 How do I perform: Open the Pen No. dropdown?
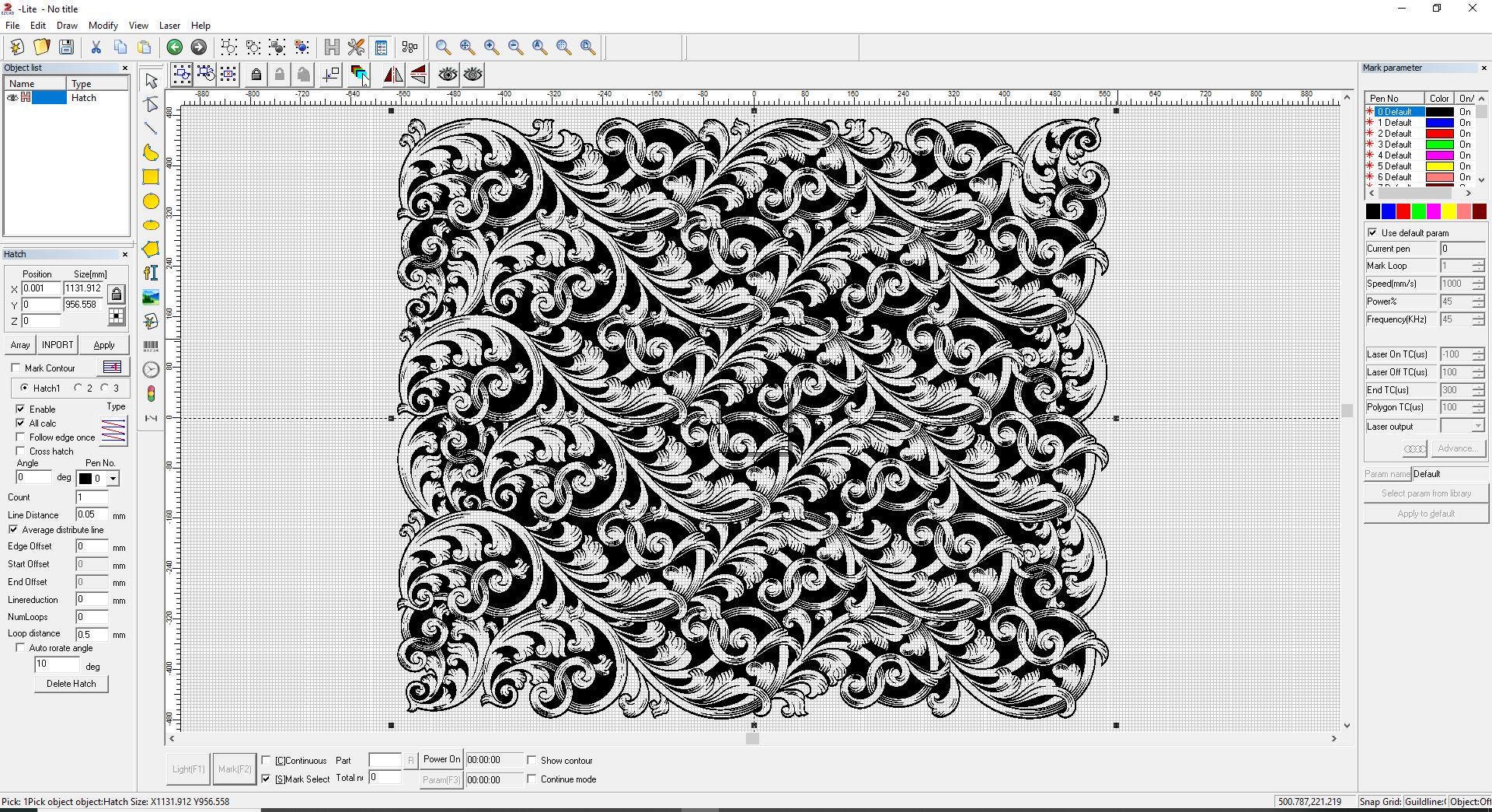click(113, 479)
